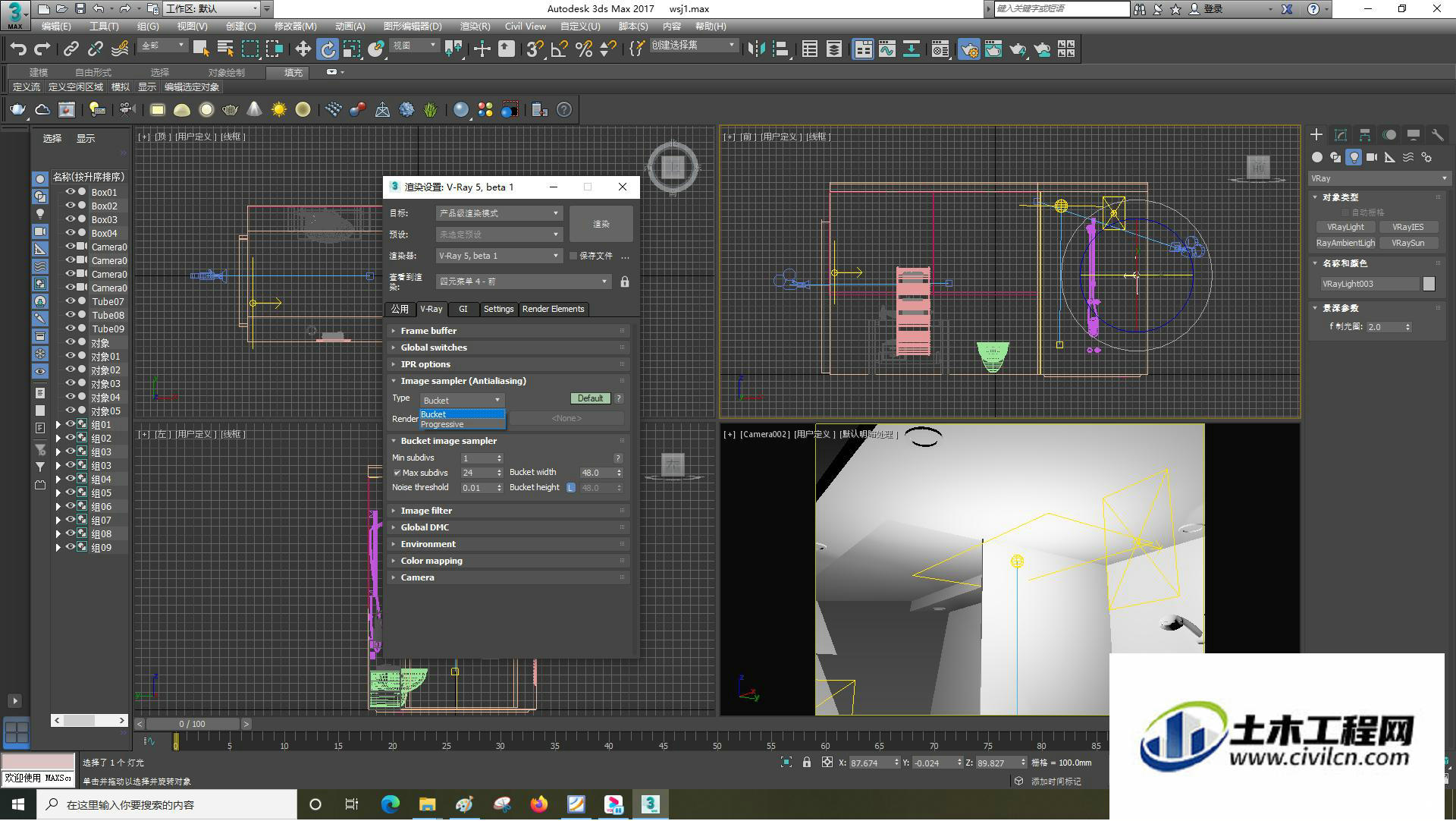The image size is (1456, 821).
Task: Switch to the Settings tab
Action: [498, 309]
